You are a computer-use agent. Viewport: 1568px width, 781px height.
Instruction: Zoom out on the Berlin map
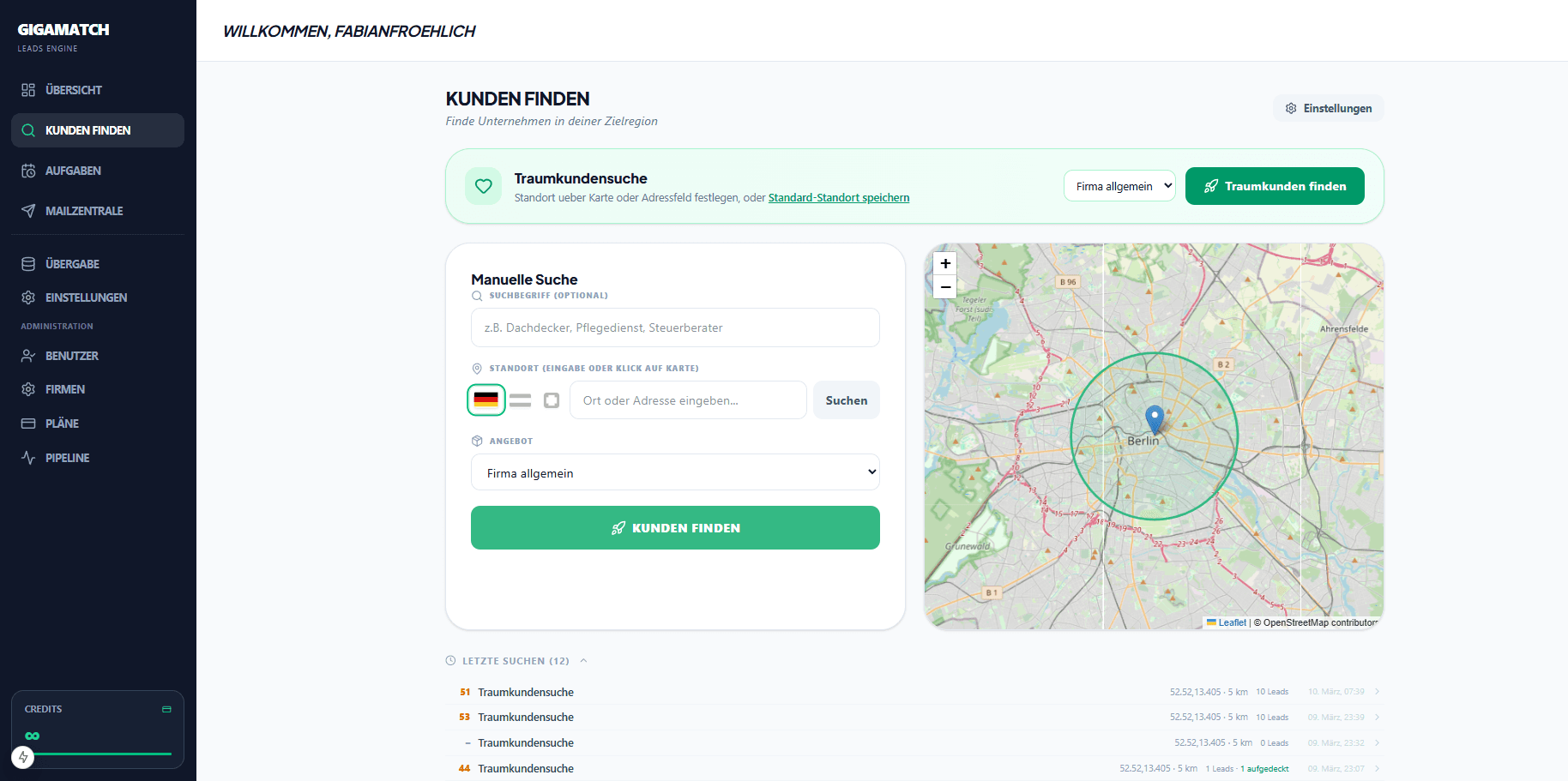pos(945,287)
